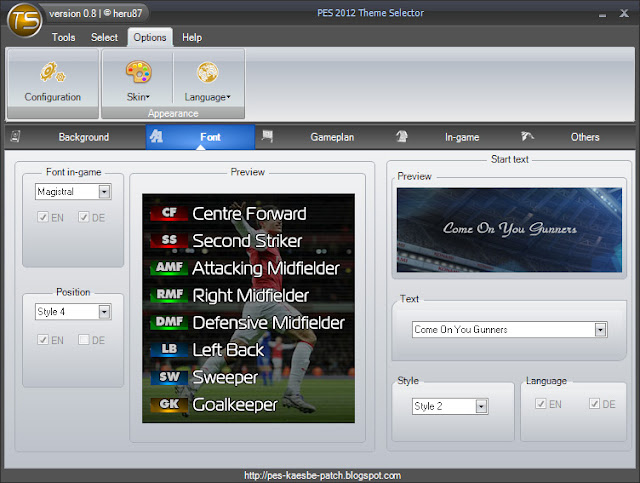Expand the Magistral font dropdown

tap(104, 191)
